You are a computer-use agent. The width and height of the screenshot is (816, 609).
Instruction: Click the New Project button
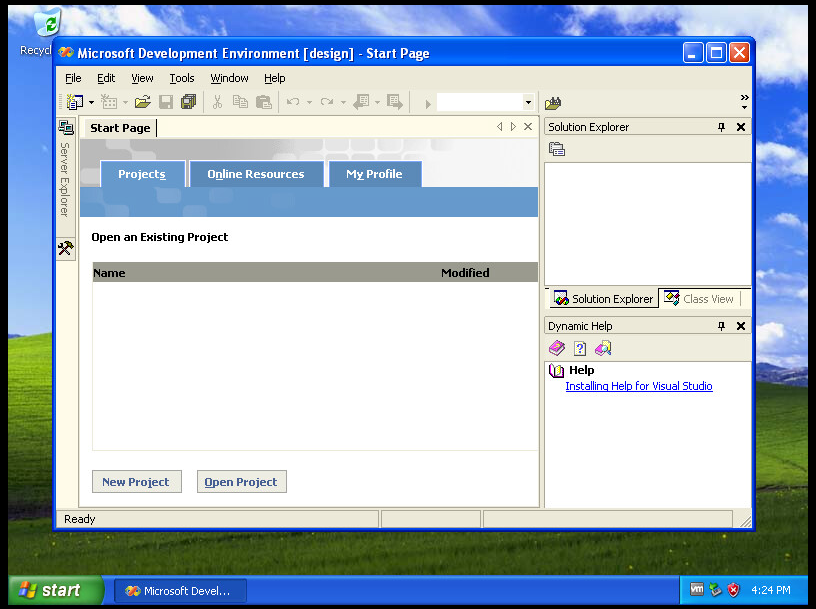pos(136,482)
